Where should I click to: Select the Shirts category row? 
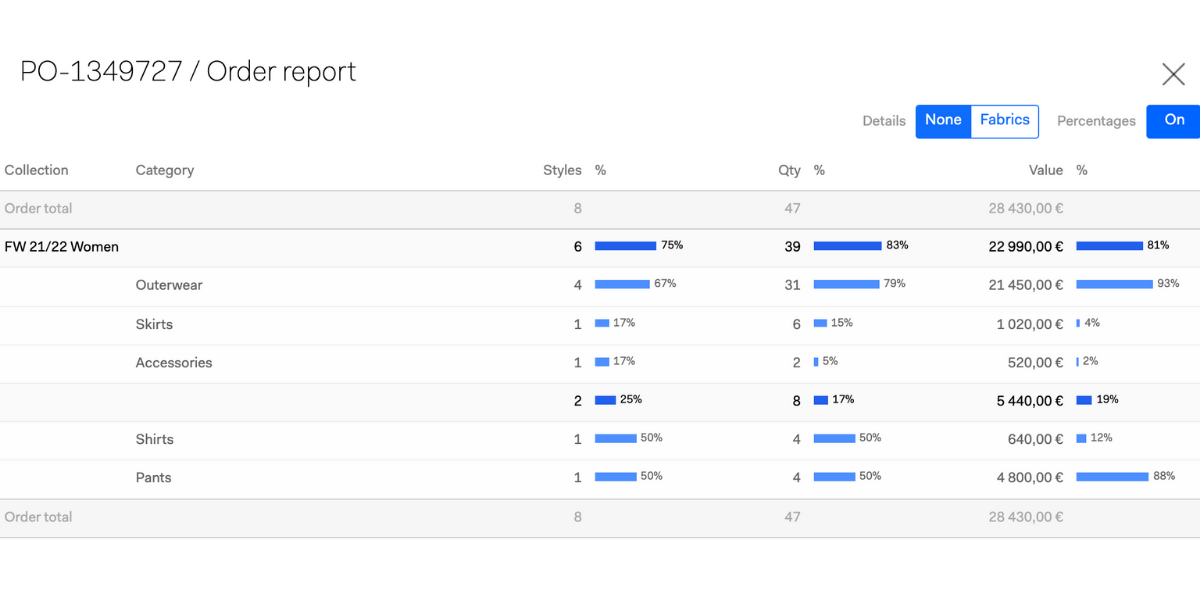600,440
